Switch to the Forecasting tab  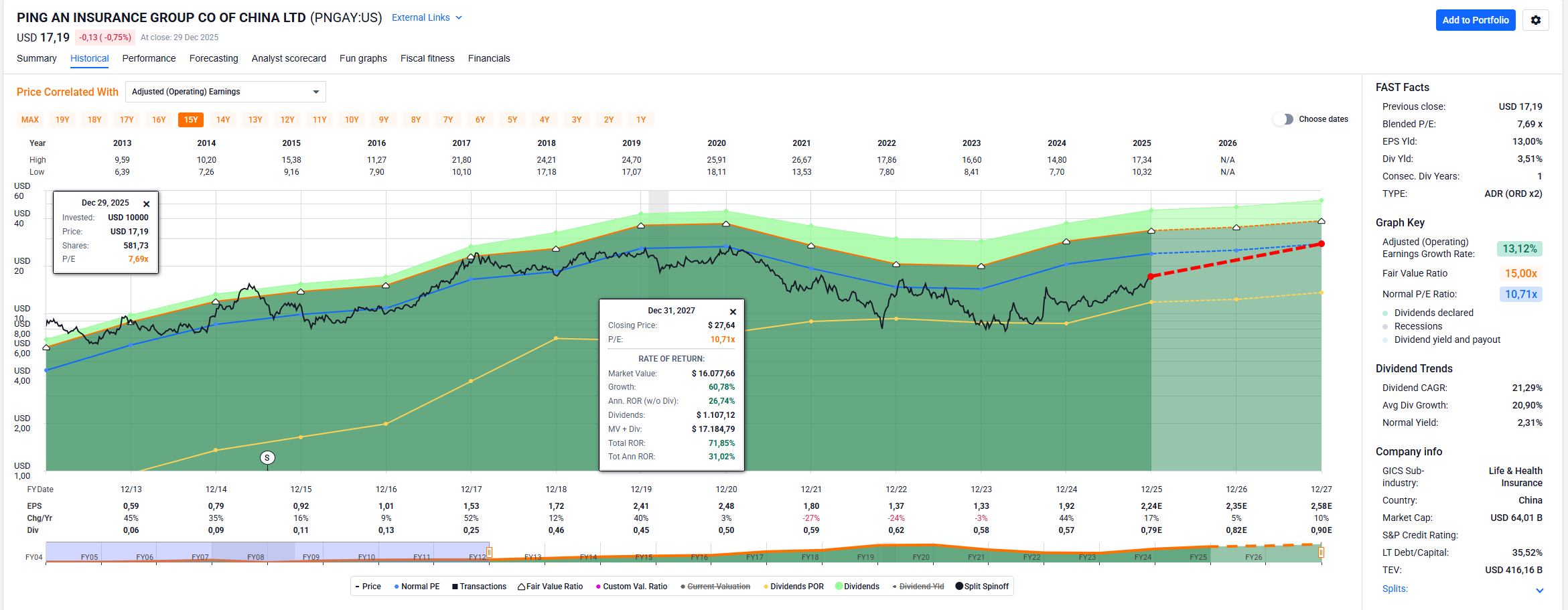point(214,58)
